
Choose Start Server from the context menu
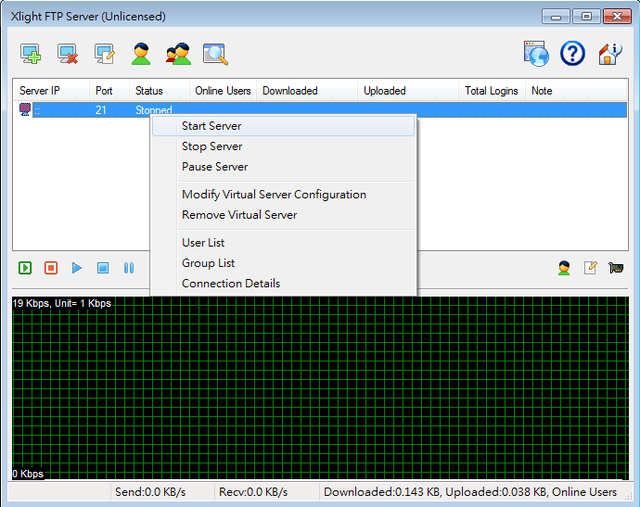coord(283,126)
